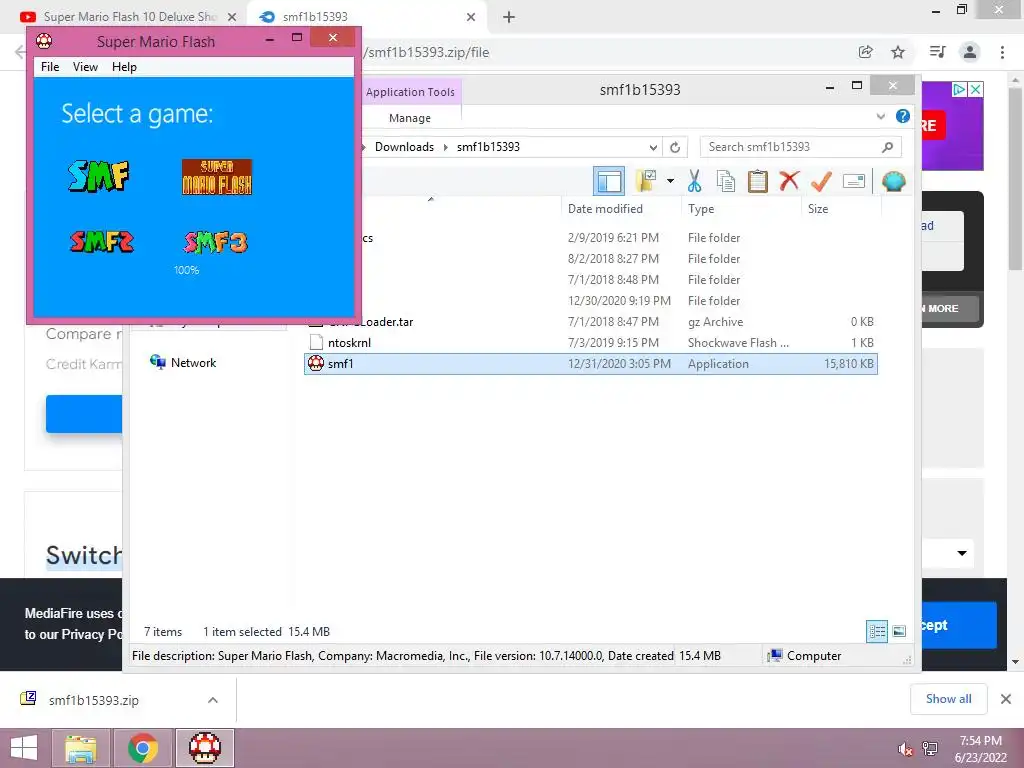Launch the SMF game logo
1024x768 pixels.
pyautogui.click(x=99, y=176)
